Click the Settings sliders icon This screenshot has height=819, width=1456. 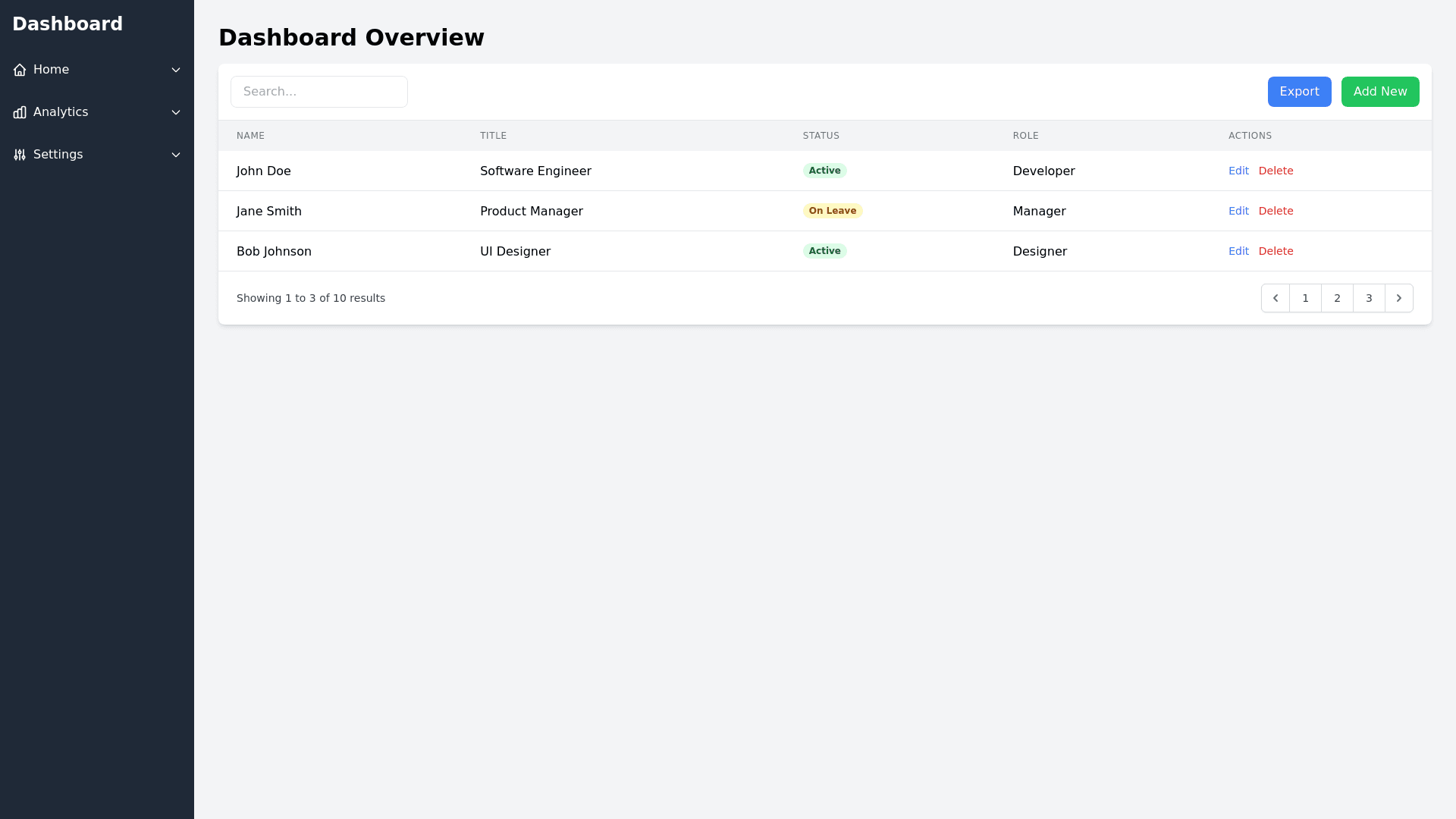click(20, 154)
